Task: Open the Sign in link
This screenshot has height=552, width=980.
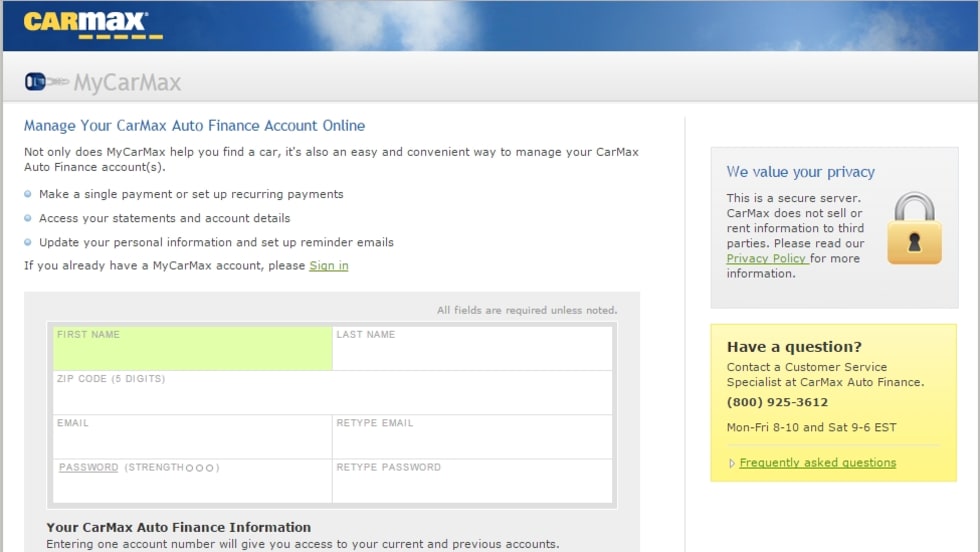Action: pos(329,266)
